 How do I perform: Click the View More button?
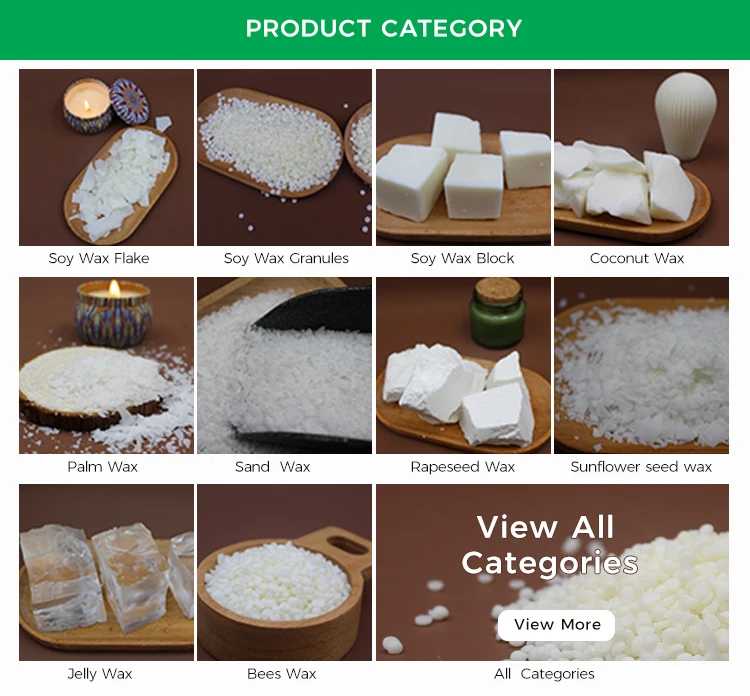pyautogui.click(x=556, y=625)
